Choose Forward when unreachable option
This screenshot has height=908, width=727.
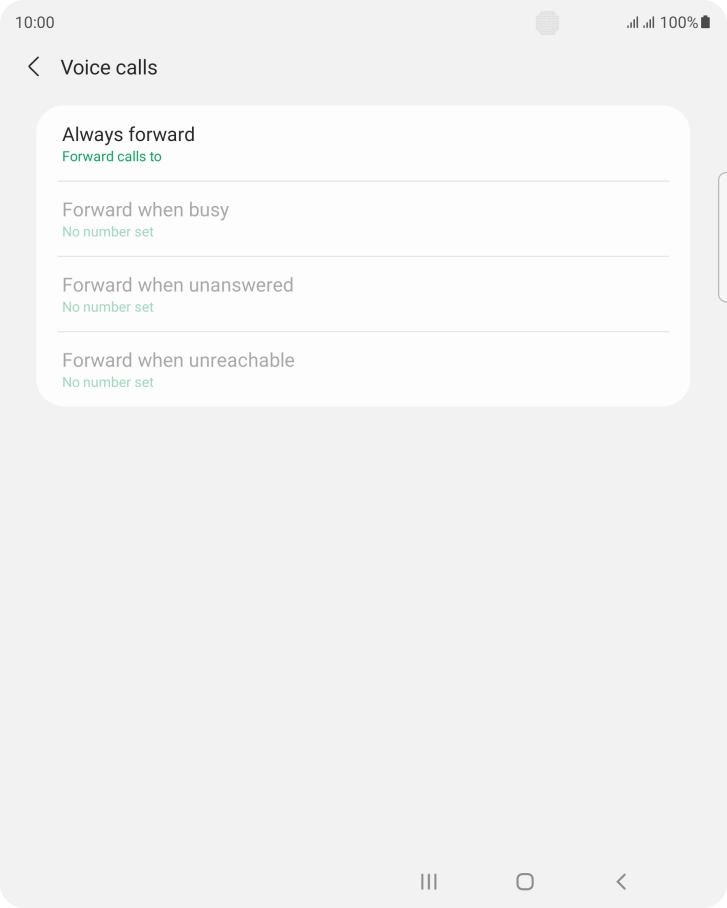(178, 360)
